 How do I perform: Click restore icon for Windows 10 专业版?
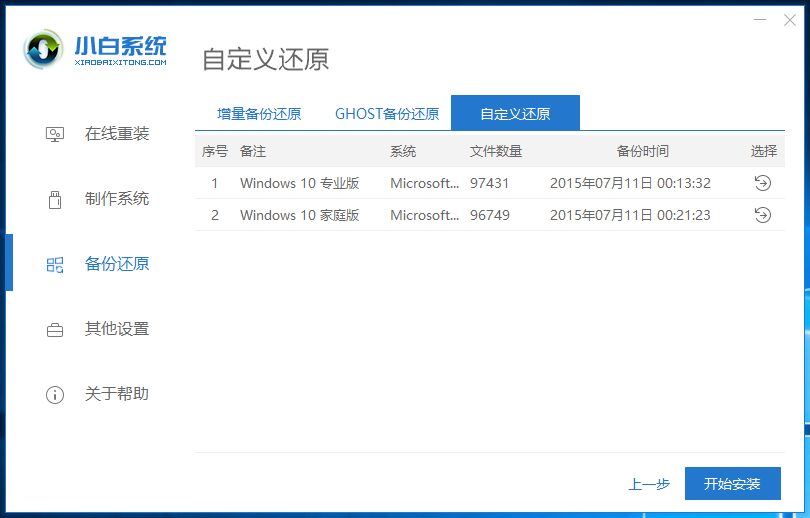click(762, 183)
